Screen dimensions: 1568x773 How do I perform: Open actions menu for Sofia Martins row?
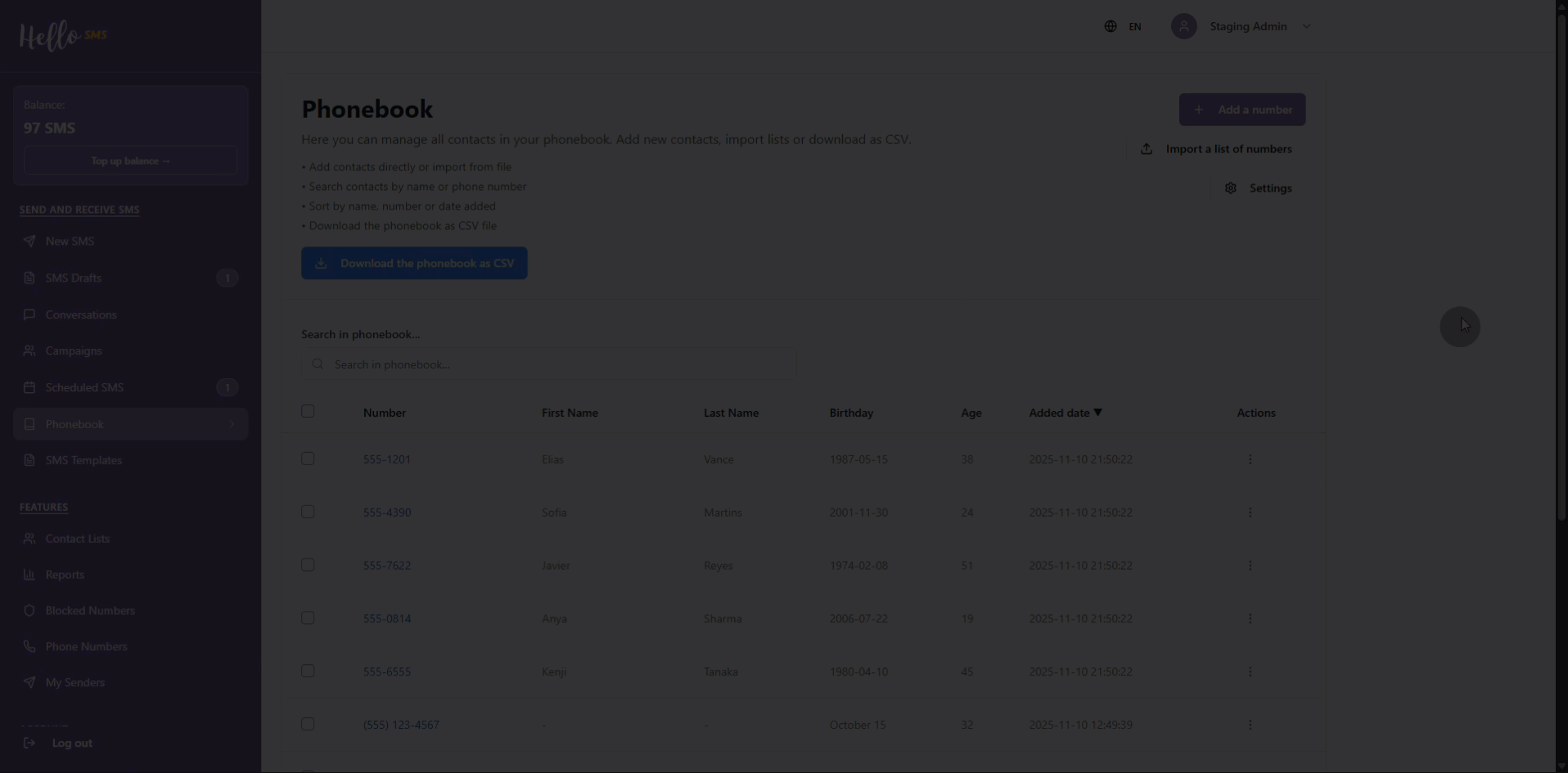[x=1250, y=513]
